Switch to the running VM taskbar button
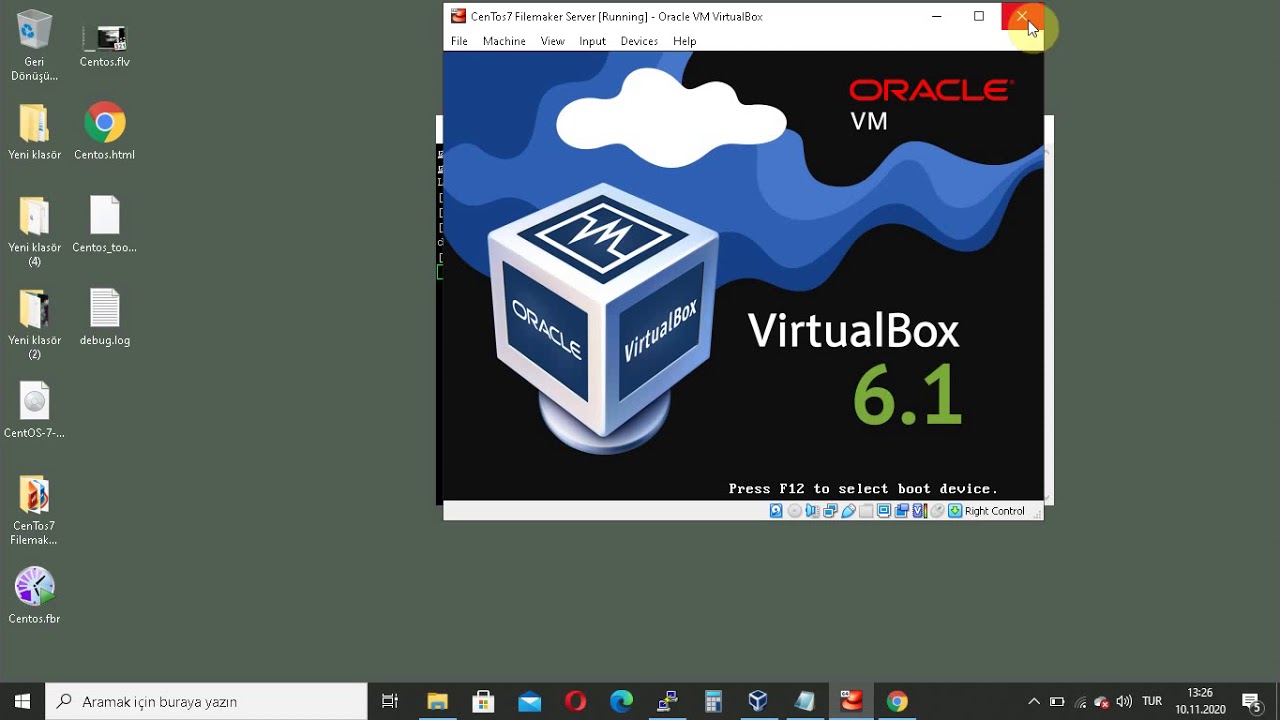 (851, 701)
